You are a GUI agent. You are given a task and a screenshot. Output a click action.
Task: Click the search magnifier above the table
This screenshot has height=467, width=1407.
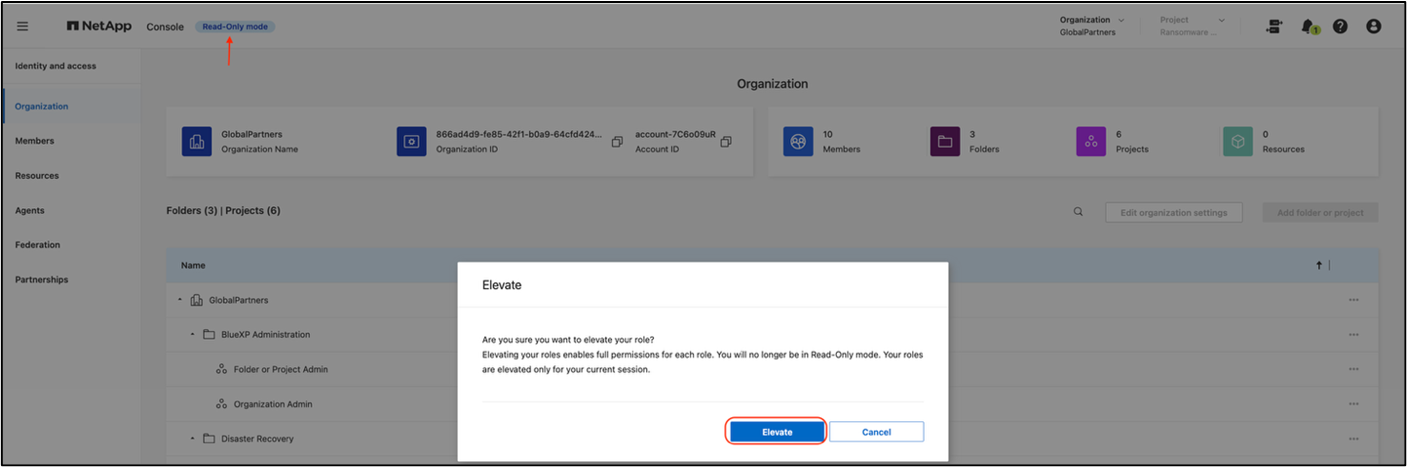pyautogui.click(x=1078, y=212)
